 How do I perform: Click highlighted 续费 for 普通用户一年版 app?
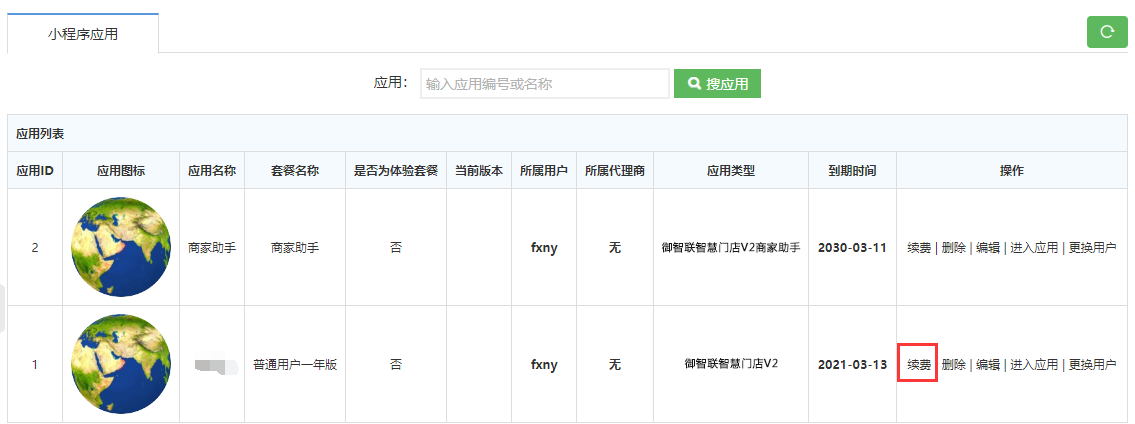pos(919,365)
